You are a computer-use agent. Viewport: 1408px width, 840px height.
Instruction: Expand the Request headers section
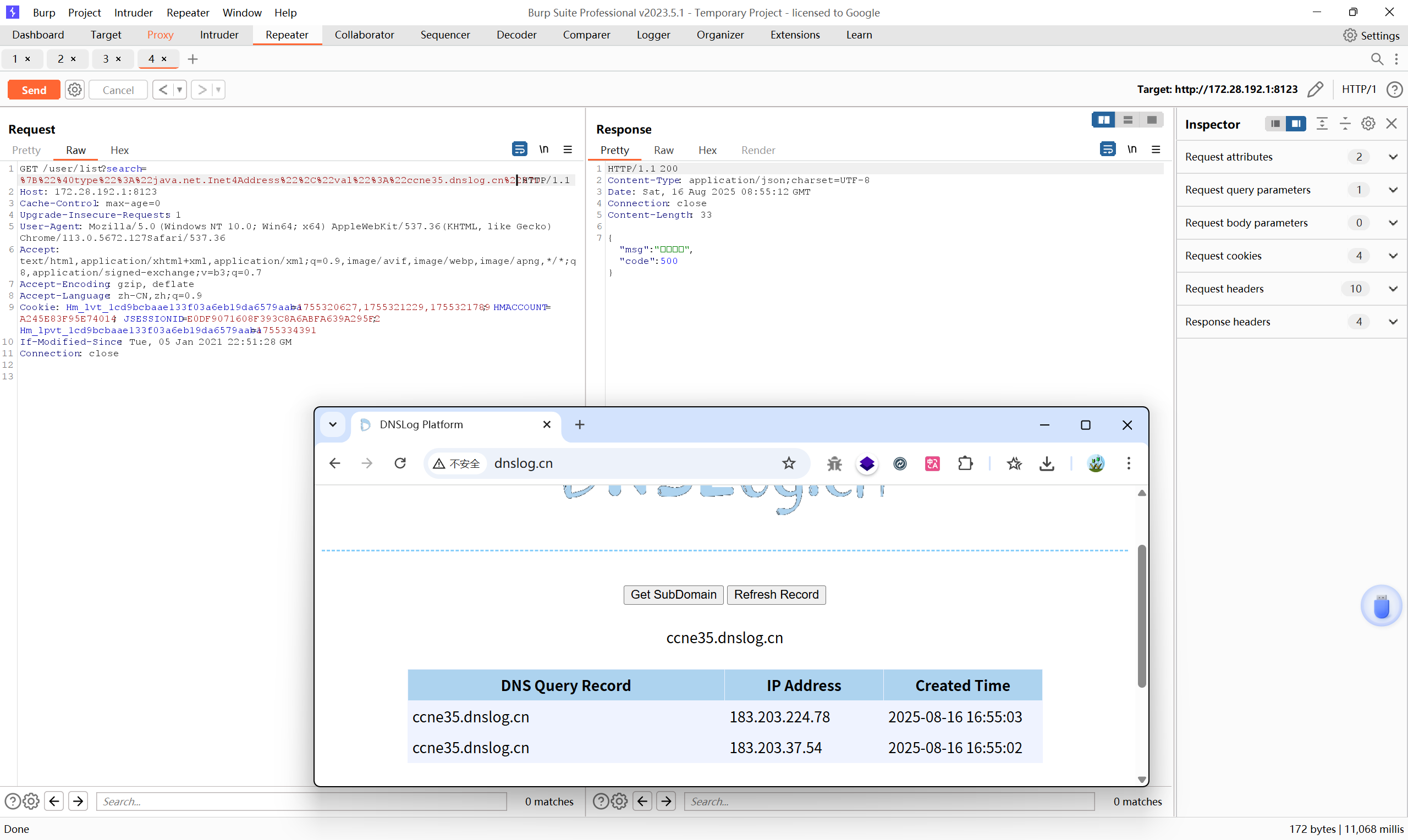coord(1393,289)
